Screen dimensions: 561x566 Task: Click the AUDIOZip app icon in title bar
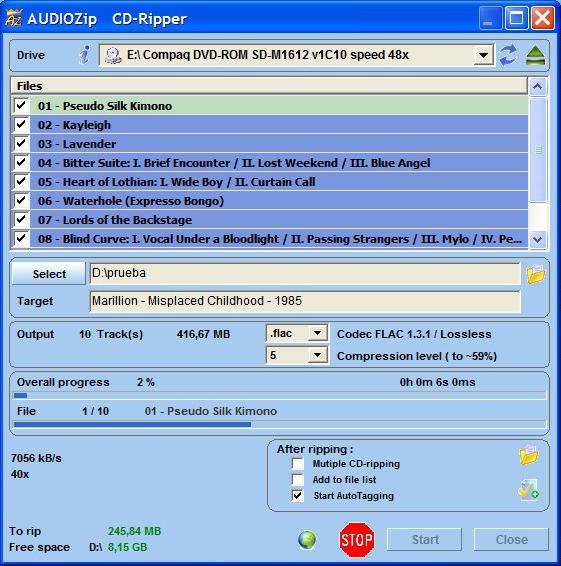coord(14,18)
